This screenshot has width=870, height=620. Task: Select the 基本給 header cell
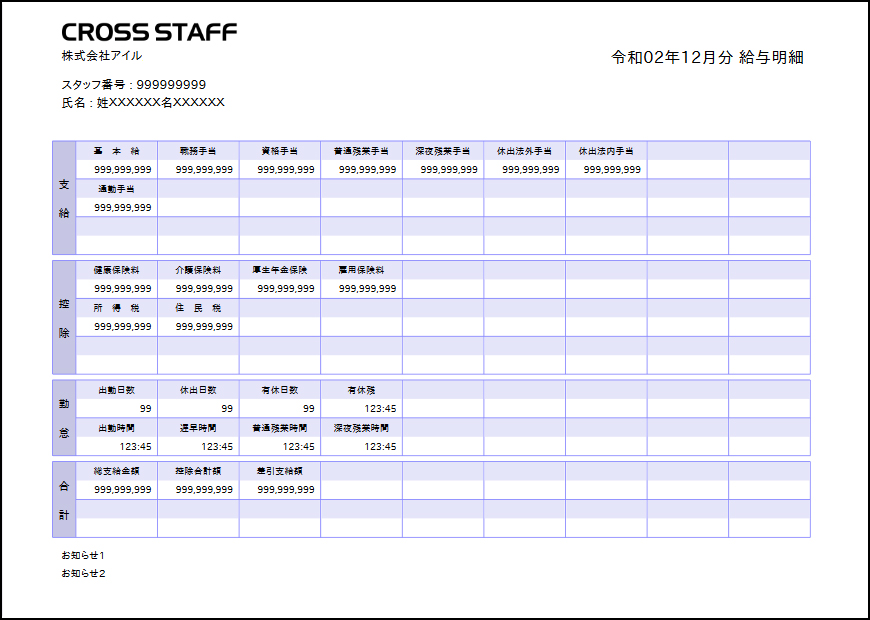tap(117, 151)
